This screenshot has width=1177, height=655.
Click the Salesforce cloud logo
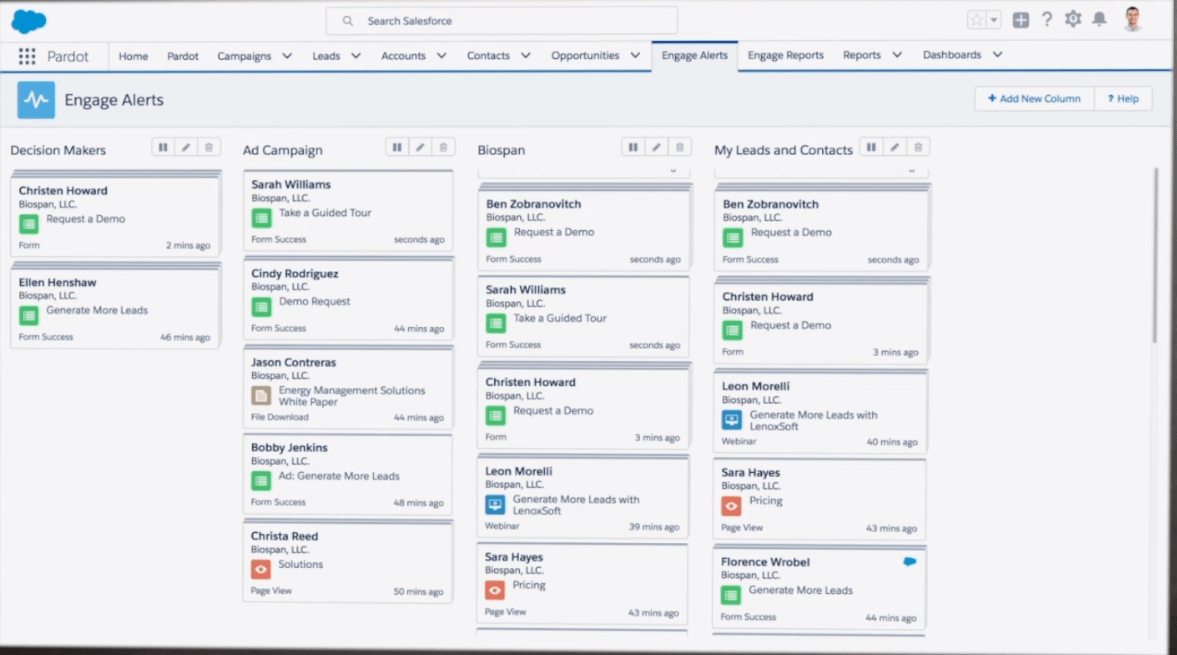tap(29, 21)
